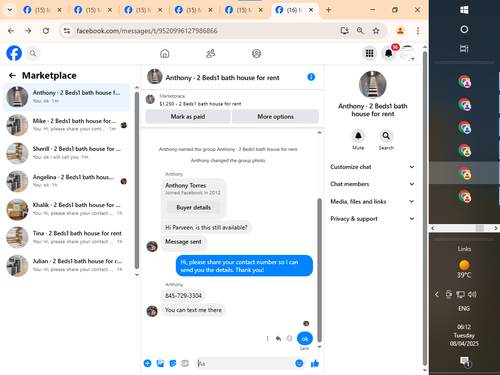Image resolution: width=500 pixels, height=375 pixels.
Task: Open the Mike conversation in the chat list
Action: (67, 125)
